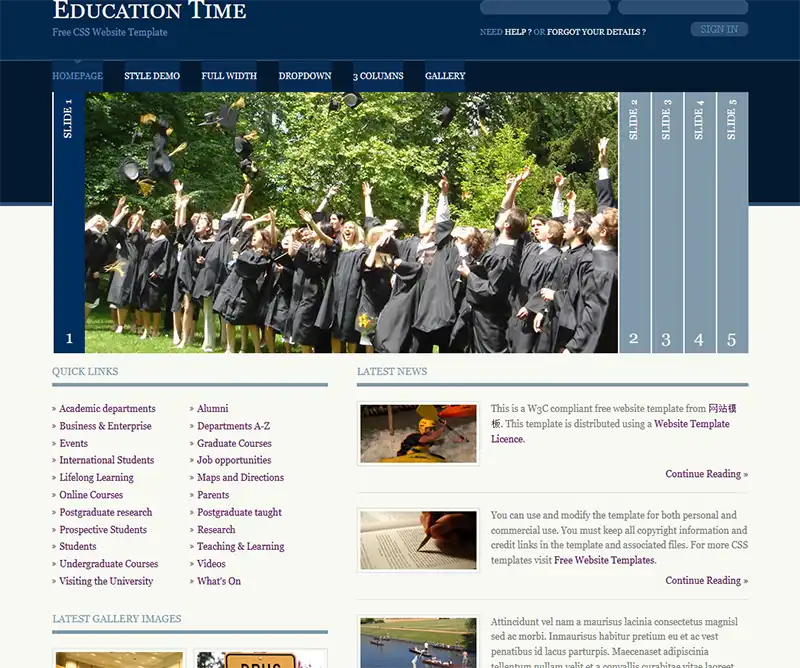
Task: Open Visiting the University link
Action: point(106,581)
